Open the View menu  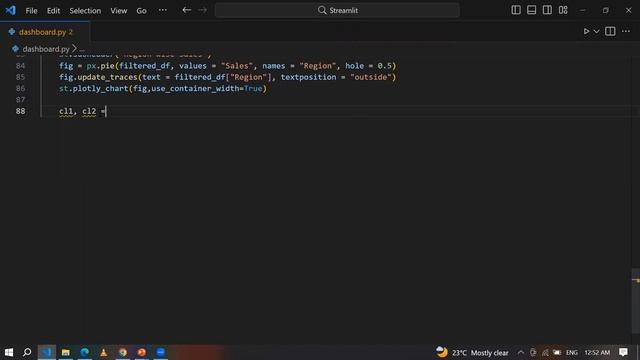tap(118, 11)
